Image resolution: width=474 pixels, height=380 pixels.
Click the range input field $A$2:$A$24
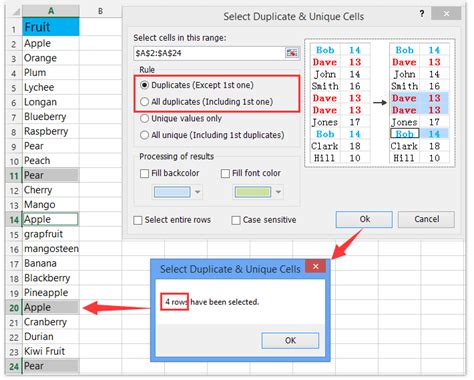point(209,53)
